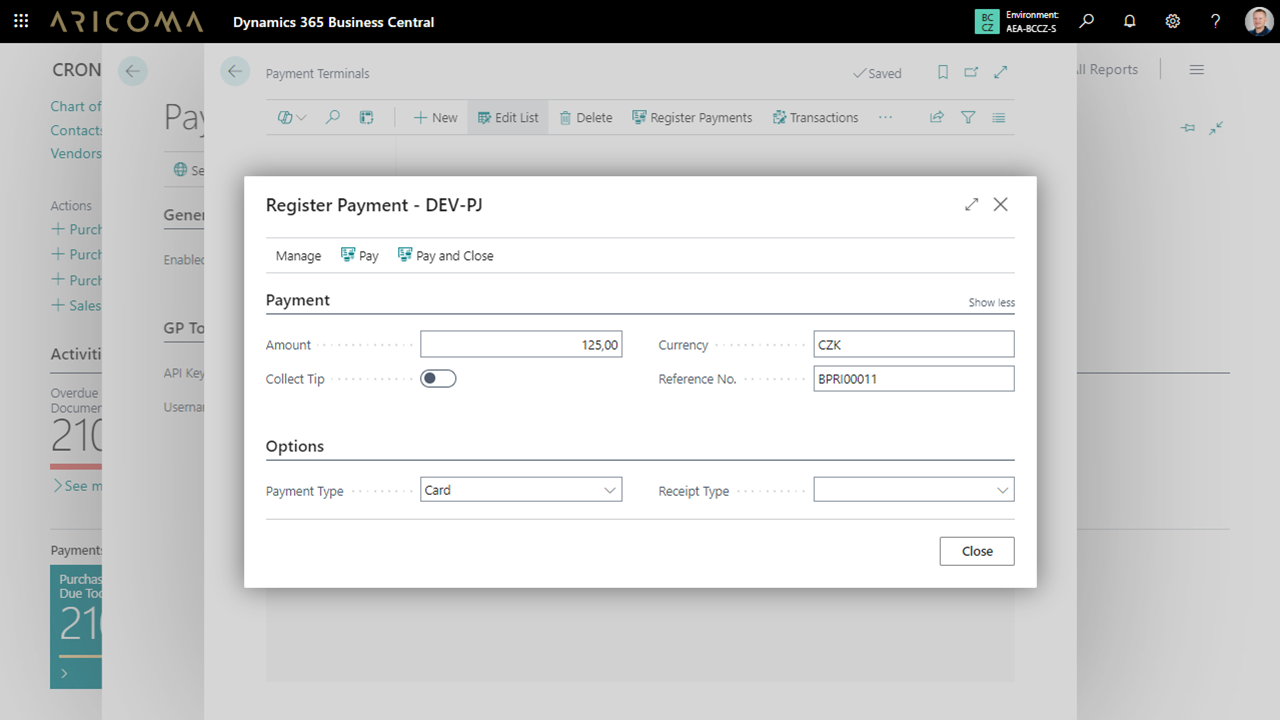Screen dimensions: 1280x720
Task: Show the list options icon
Action: [x=999, y=117]
